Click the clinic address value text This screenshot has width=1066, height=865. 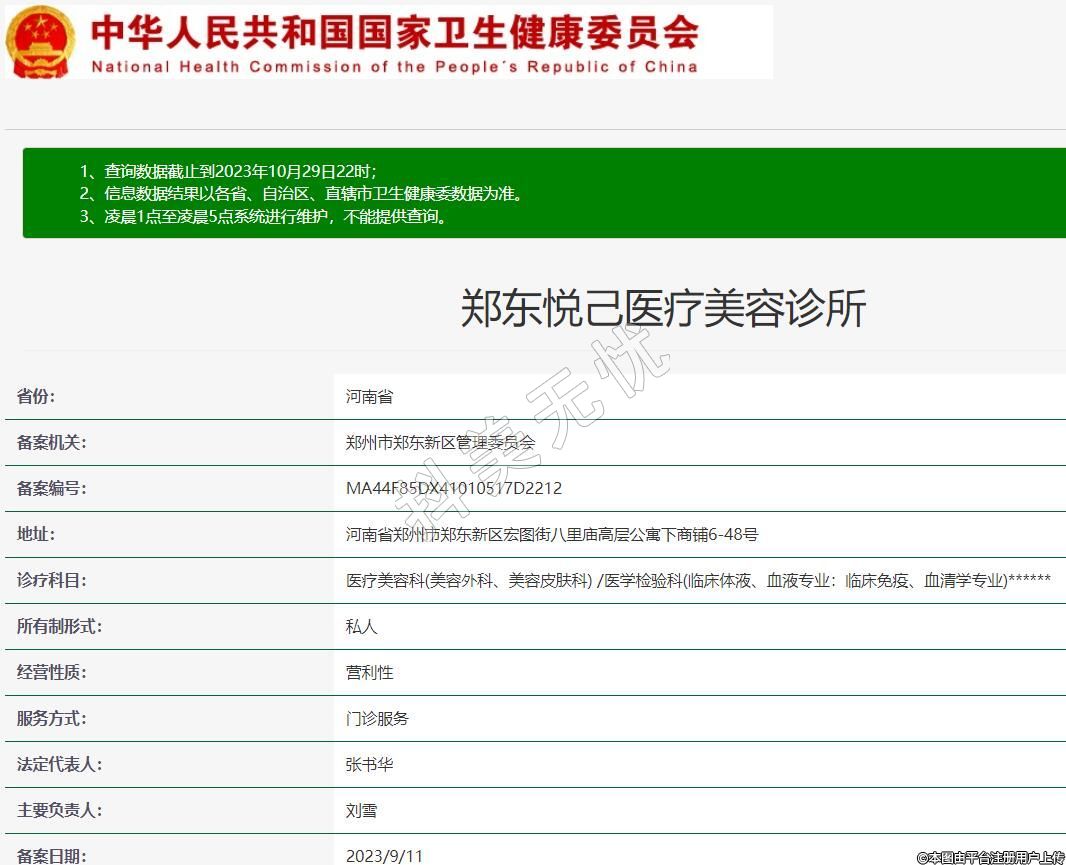coord(552,535)
